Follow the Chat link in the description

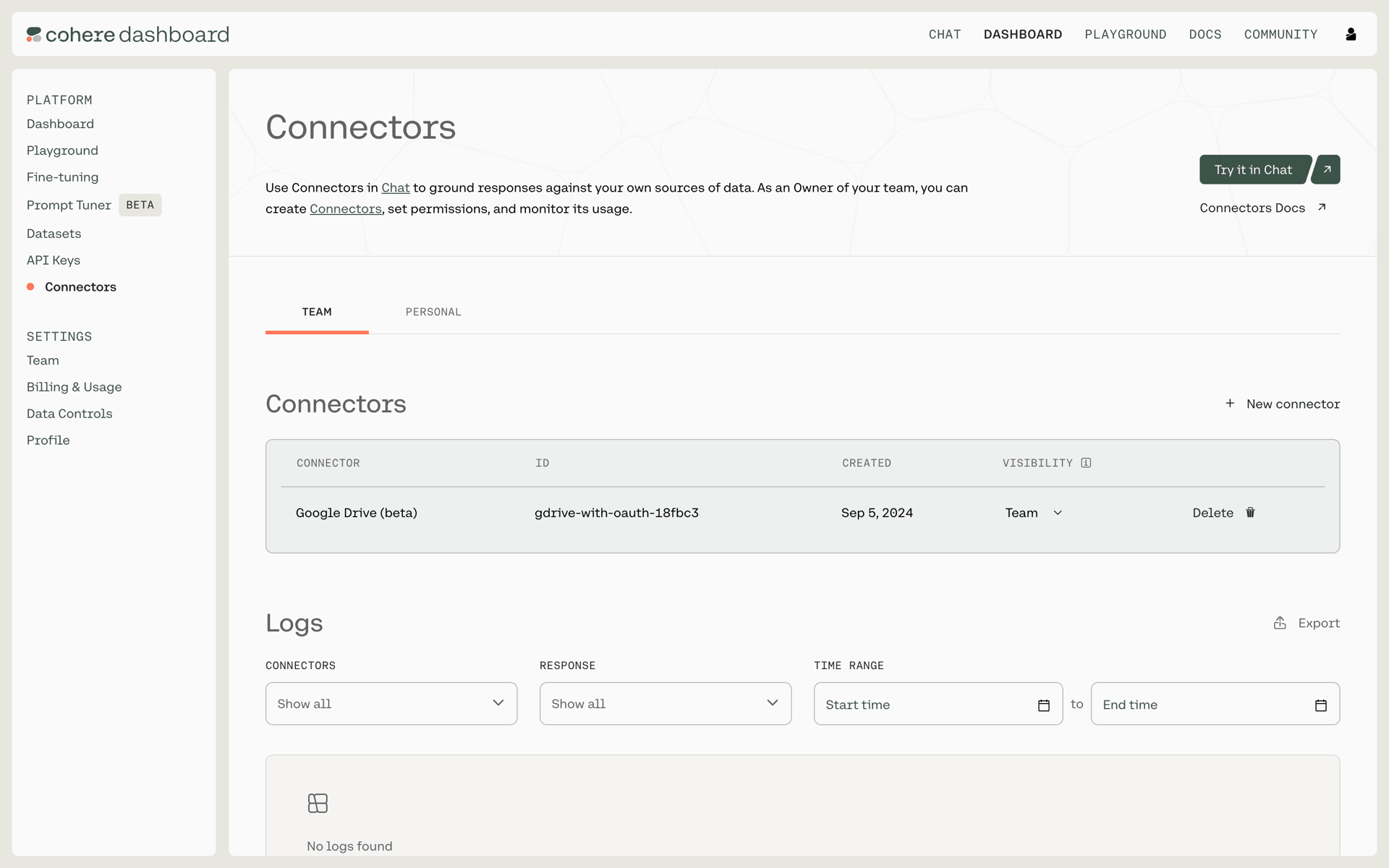point(396,188)
